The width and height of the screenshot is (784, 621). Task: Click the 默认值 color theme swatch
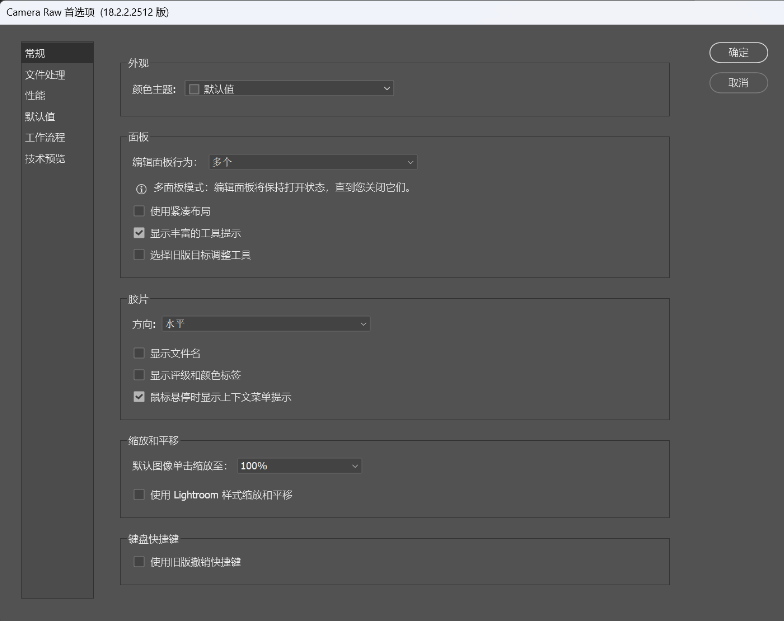(x=194, y=89)
